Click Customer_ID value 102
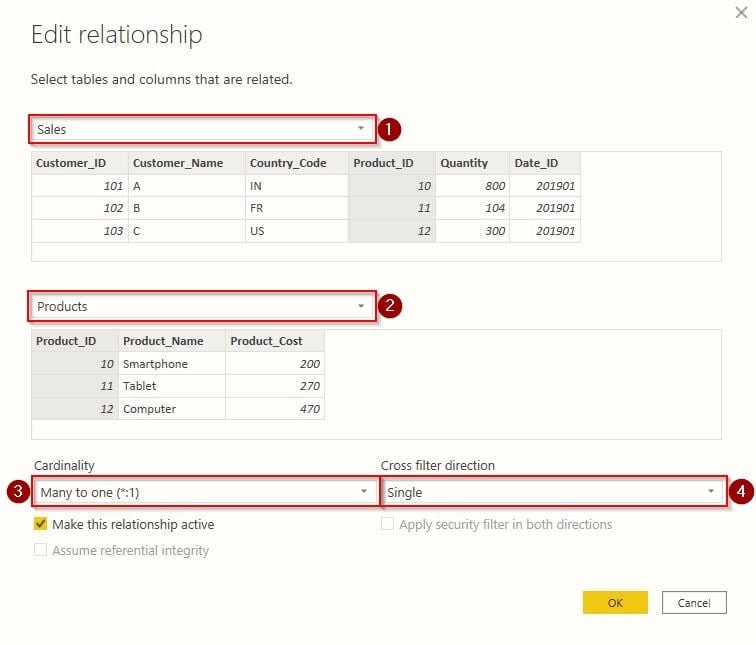The height and width of the screenshot is (645, 756). 80,208
